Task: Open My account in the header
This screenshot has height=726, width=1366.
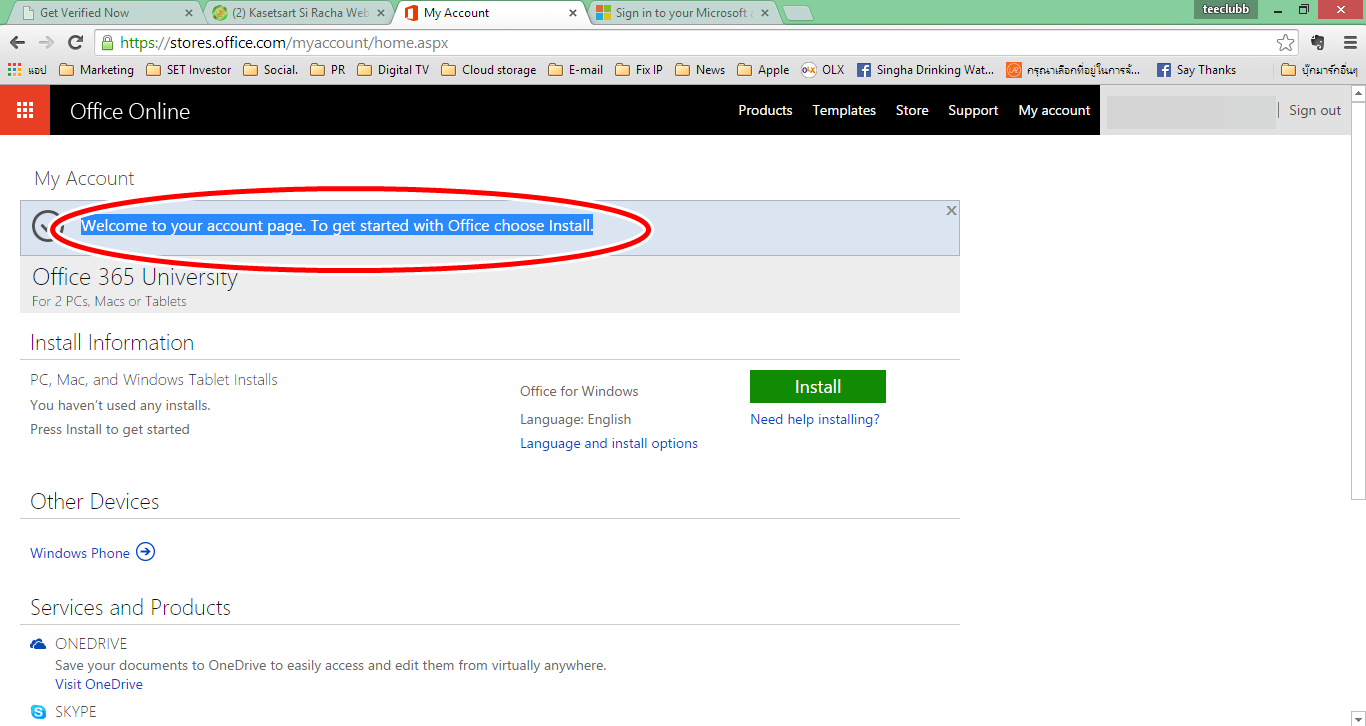Action: [1054, 110]
